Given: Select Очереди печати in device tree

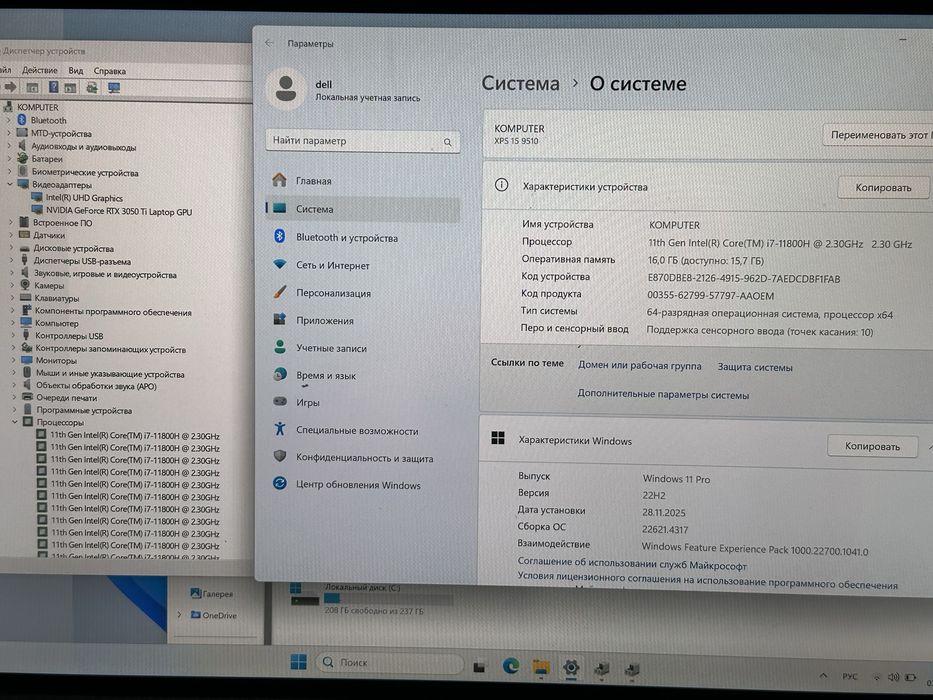Looking at the screenshot, I should point(67,398).
